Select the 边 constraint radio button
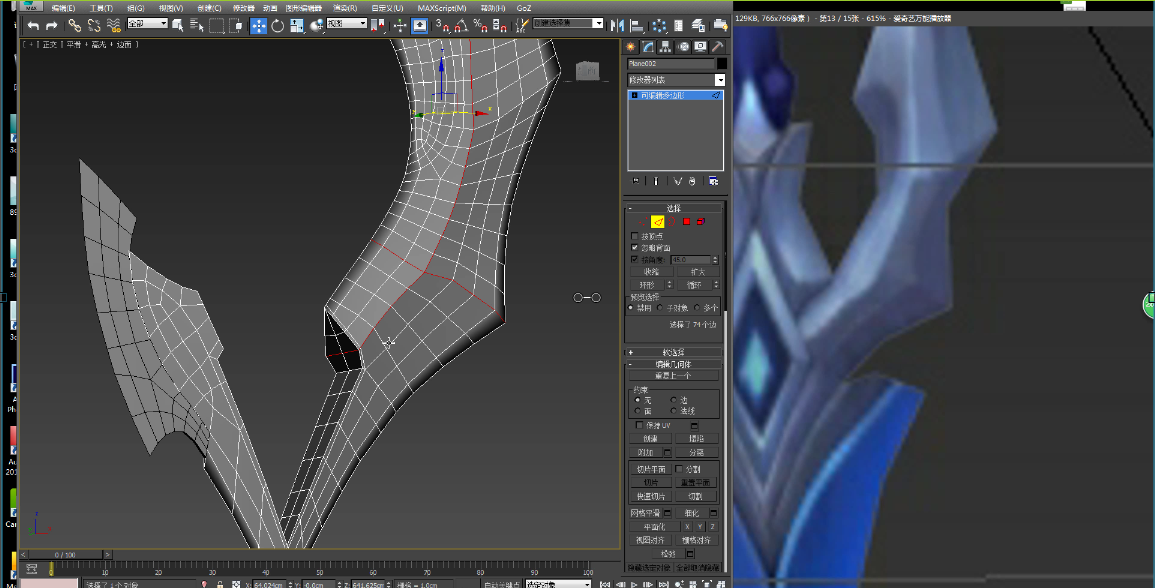This screenshot has width=1155, height=588. click(x=673, y=400)
